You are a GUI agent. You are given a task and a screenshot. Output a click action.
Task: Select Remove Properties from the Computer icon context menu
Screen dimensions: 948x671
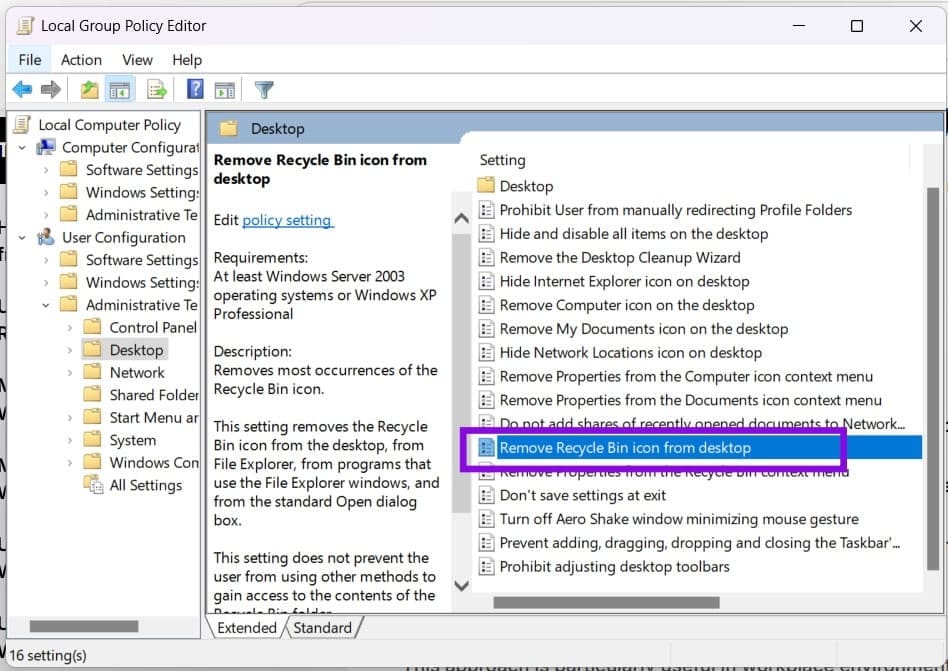click(x=686, y=377)
